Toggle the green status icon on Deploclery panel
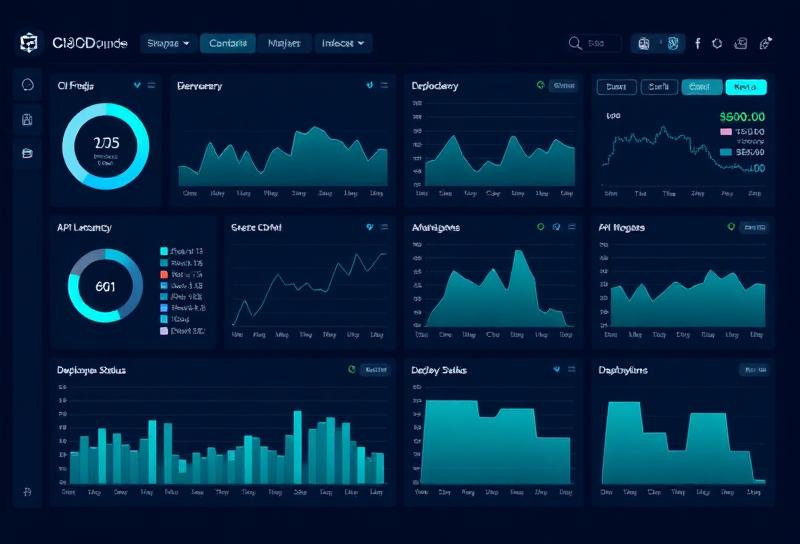This screenshot has height=544, width=800. click(x=541, y=86)
